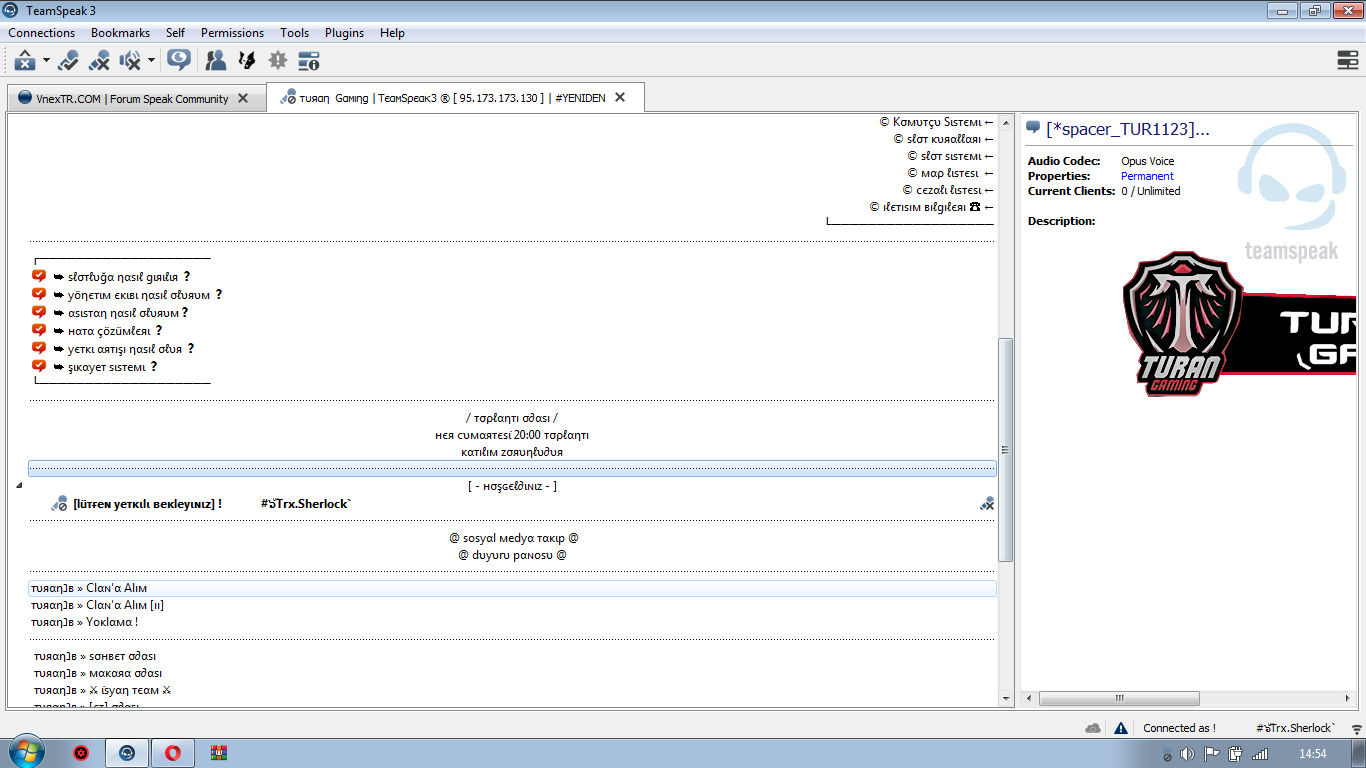Viewport: 1366px width, 768px height.
Task: Click checkmark icon beside şikayet sistemi
Action: [39, 366]
